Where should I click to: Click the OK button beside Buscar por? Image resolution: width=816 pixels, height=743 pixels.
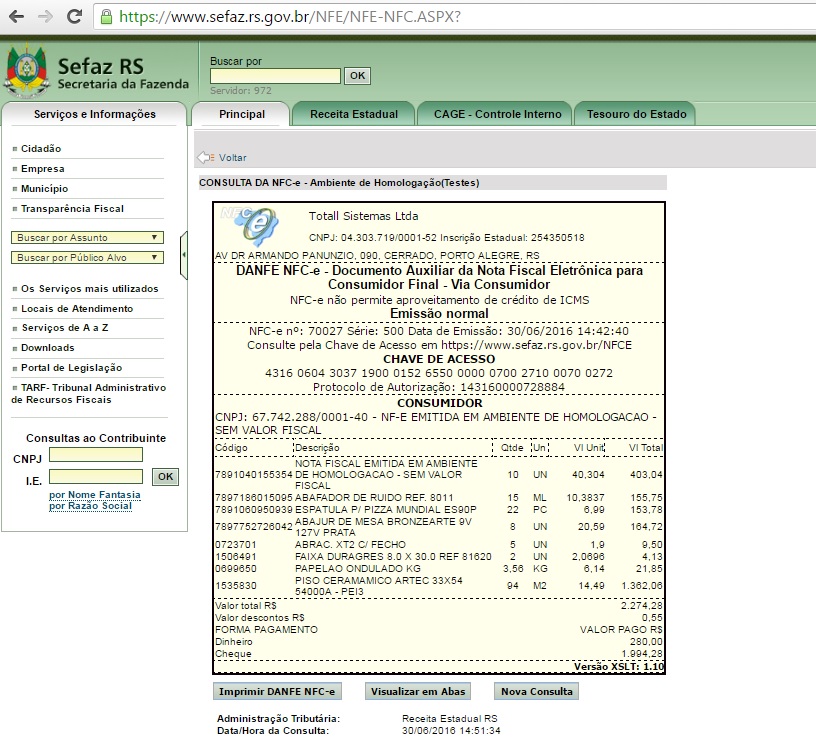click(x=357, y=75)
